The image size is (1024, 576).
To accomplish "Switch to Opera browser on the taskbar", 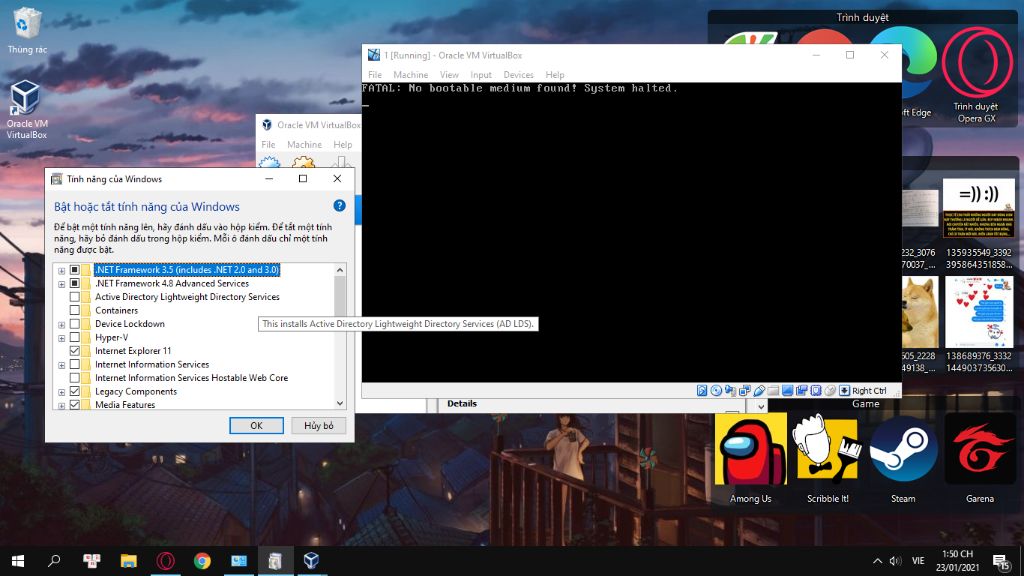I will (165, 561).
